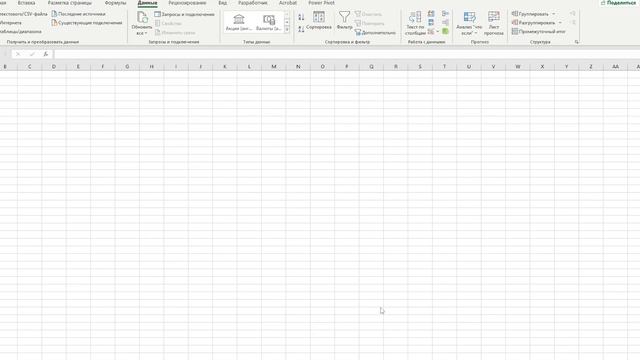Switch to the Разработчик tab

(x=253, y=3)
